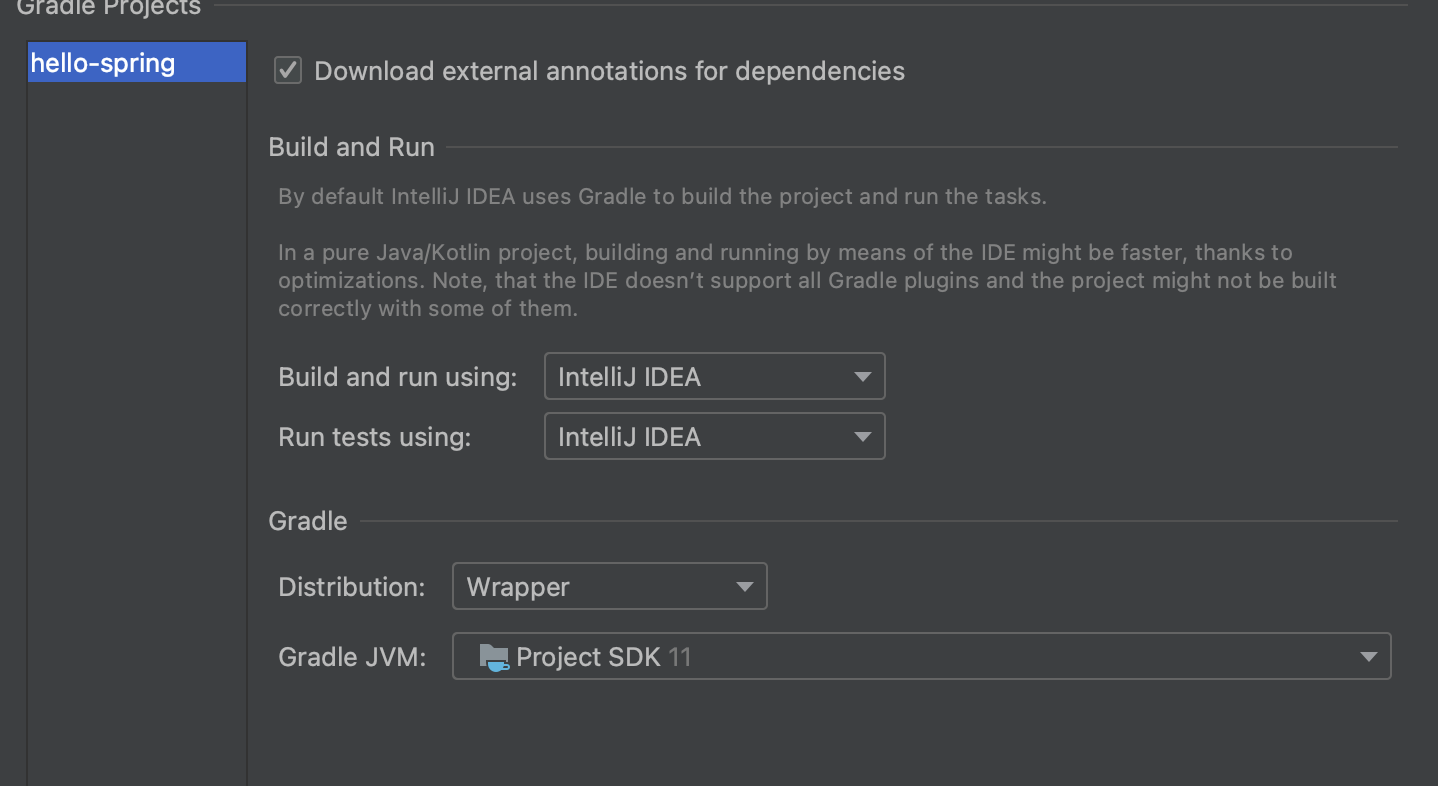Click the Gradle section heading
This screenshot has height=786, width=1438.
308,521
